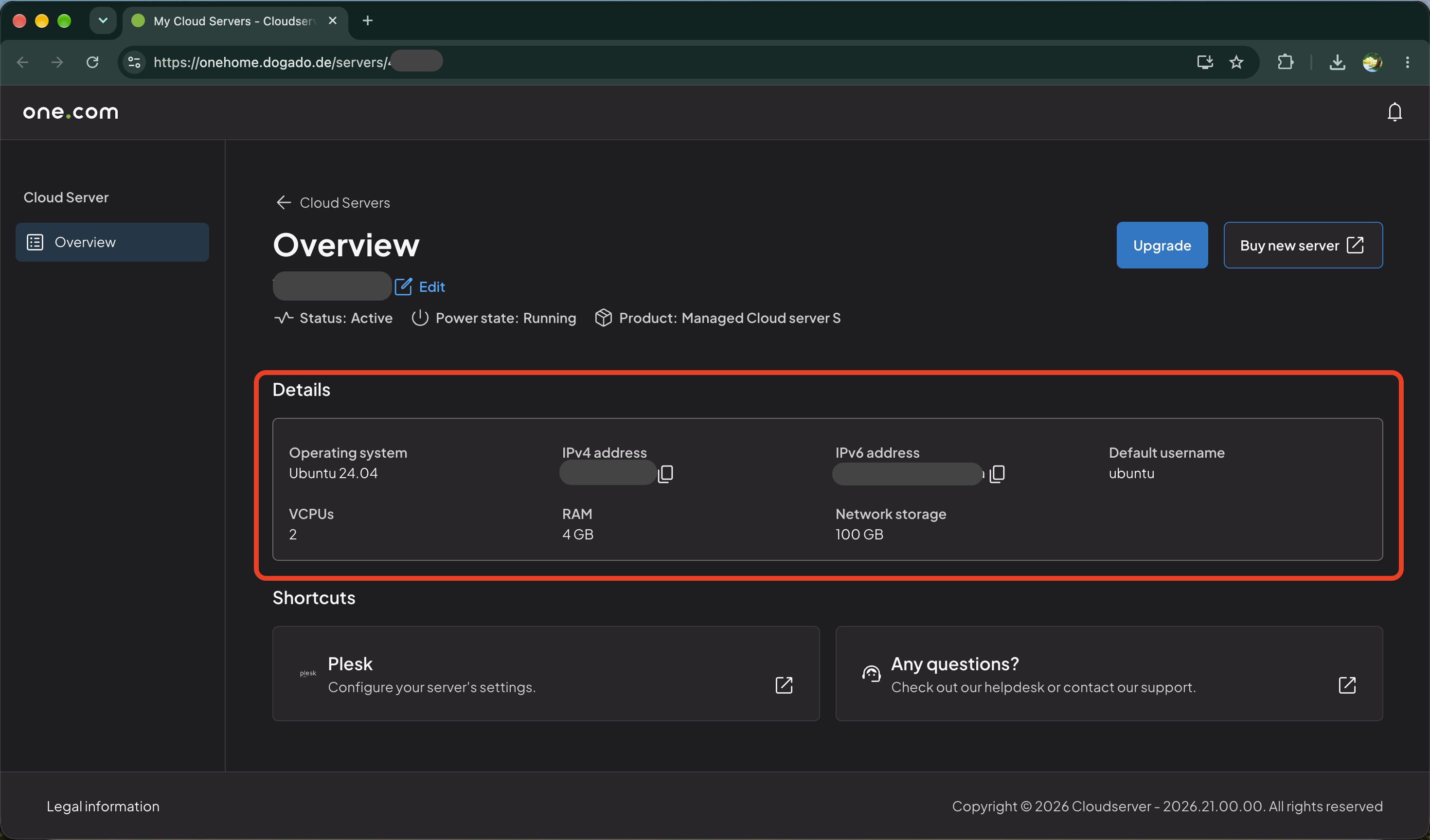Open browser downloads
1430x840 pixels.
(x=1337, y=62)
